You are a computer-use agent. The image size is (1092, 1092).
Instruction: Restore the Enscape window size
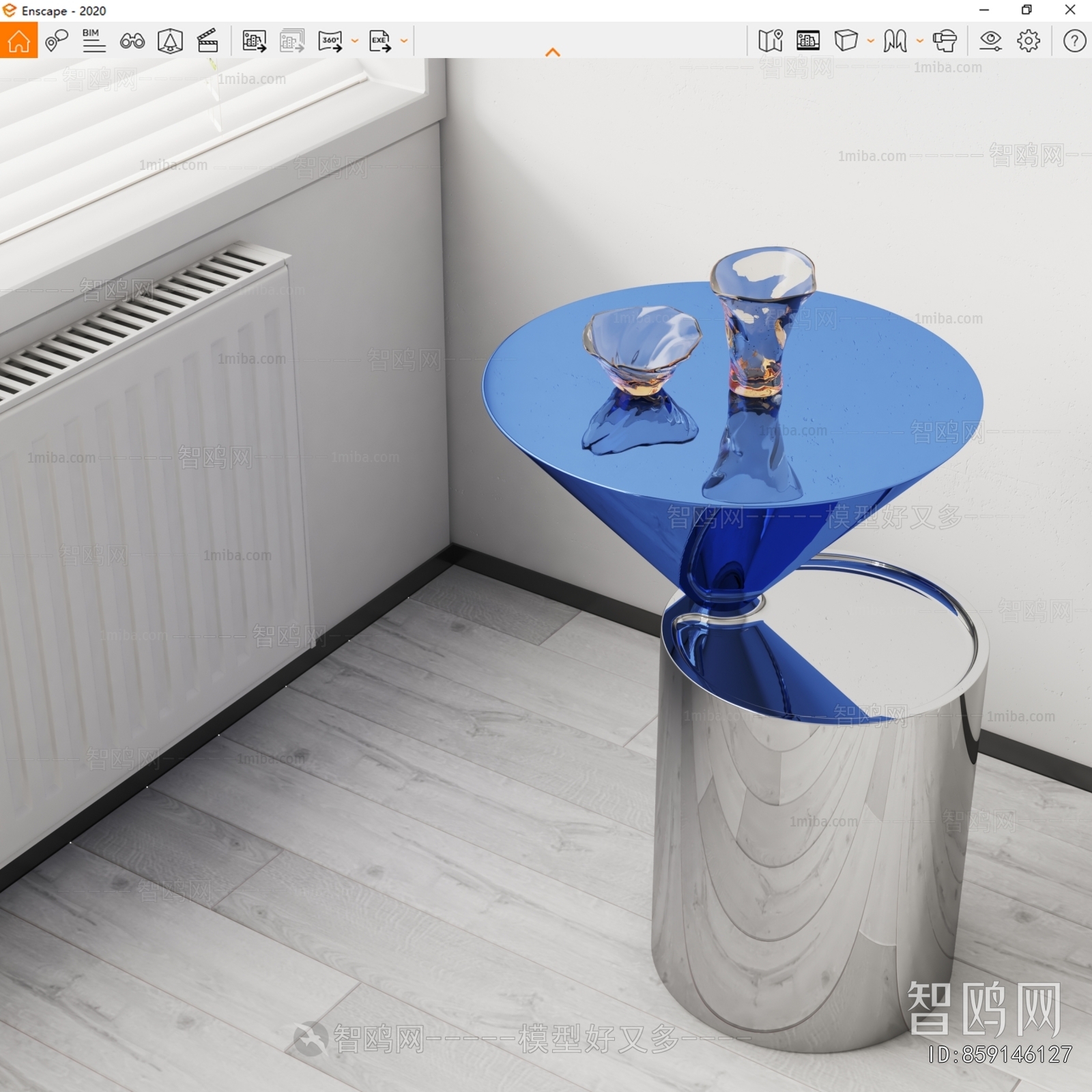tap(1026, 10)
